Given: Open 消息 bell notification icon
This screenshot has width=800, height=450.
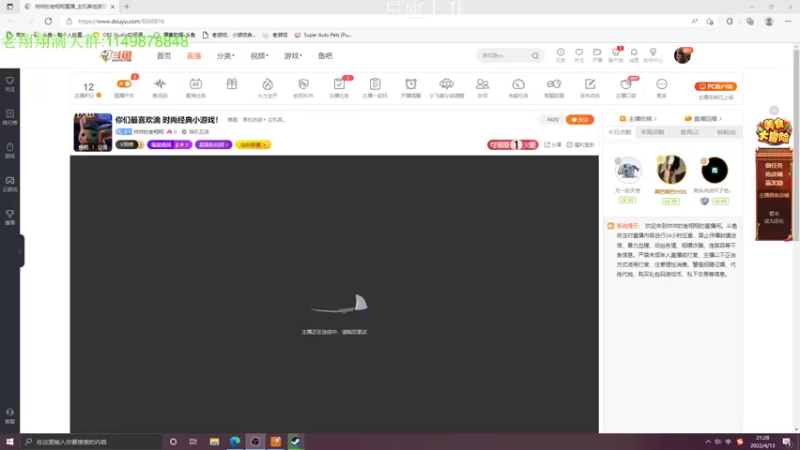Looking at the screenshot, I should (x=634, y=55).
